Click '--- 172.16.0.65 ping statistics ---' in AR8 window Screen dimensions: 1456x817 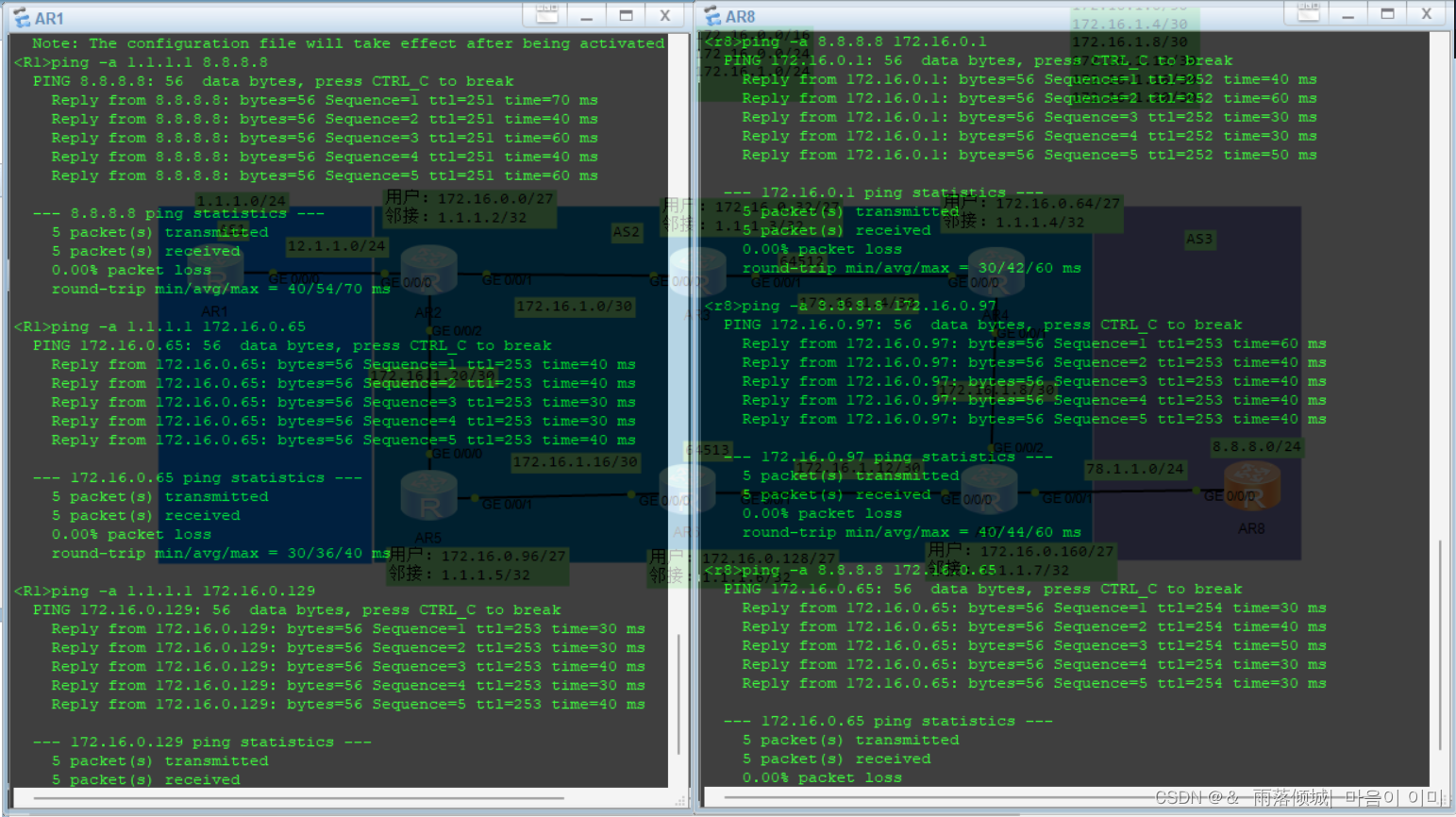pos(888,721)
